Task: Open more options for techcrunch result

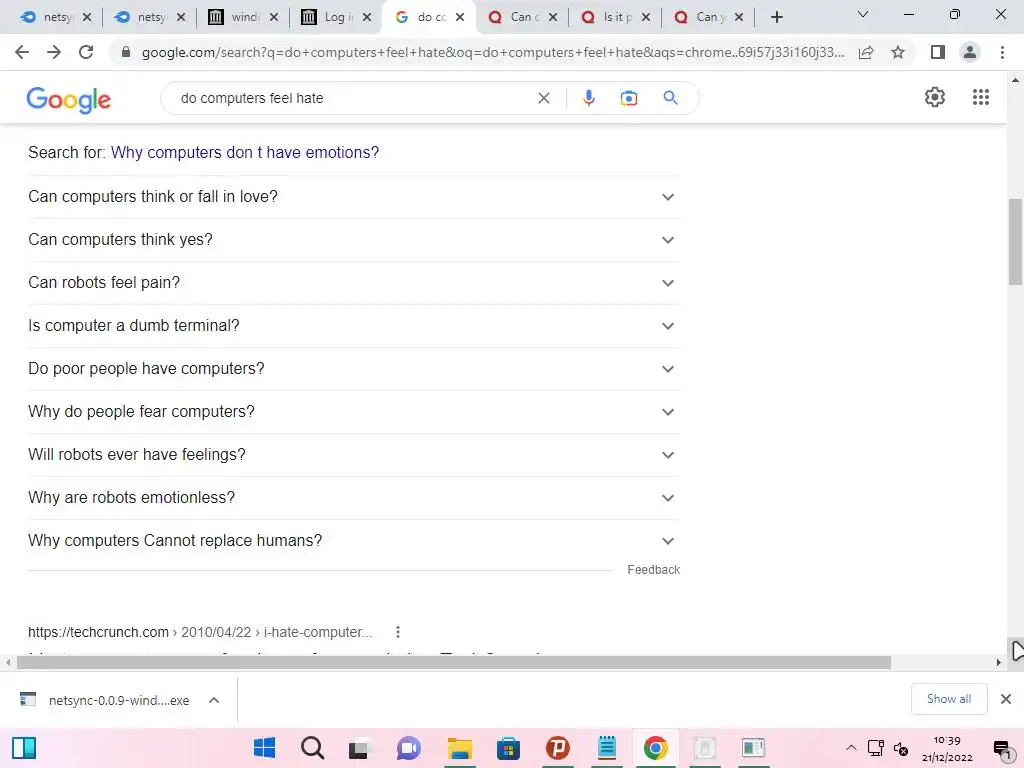Action: click(x=398, y=632)
